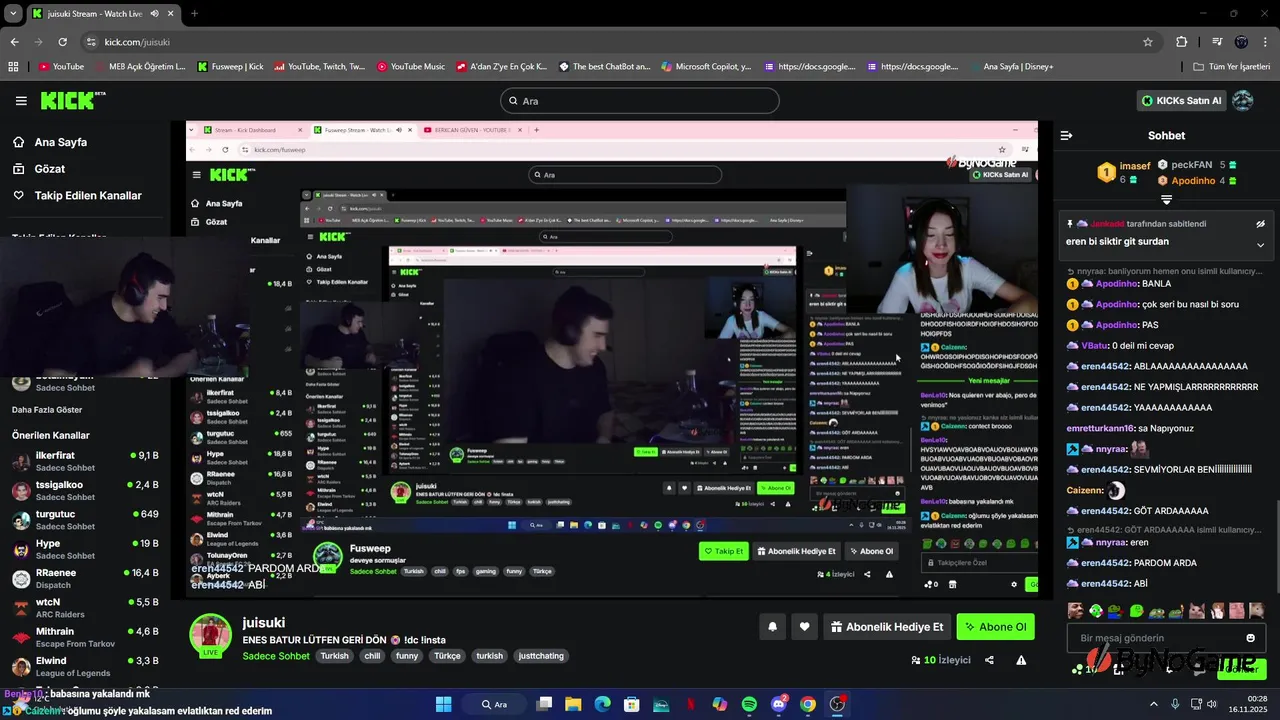Viewport: 1280px width, 720px height.
Task: Click the juisuki channel avatar
Action: (x=211, y=635)
